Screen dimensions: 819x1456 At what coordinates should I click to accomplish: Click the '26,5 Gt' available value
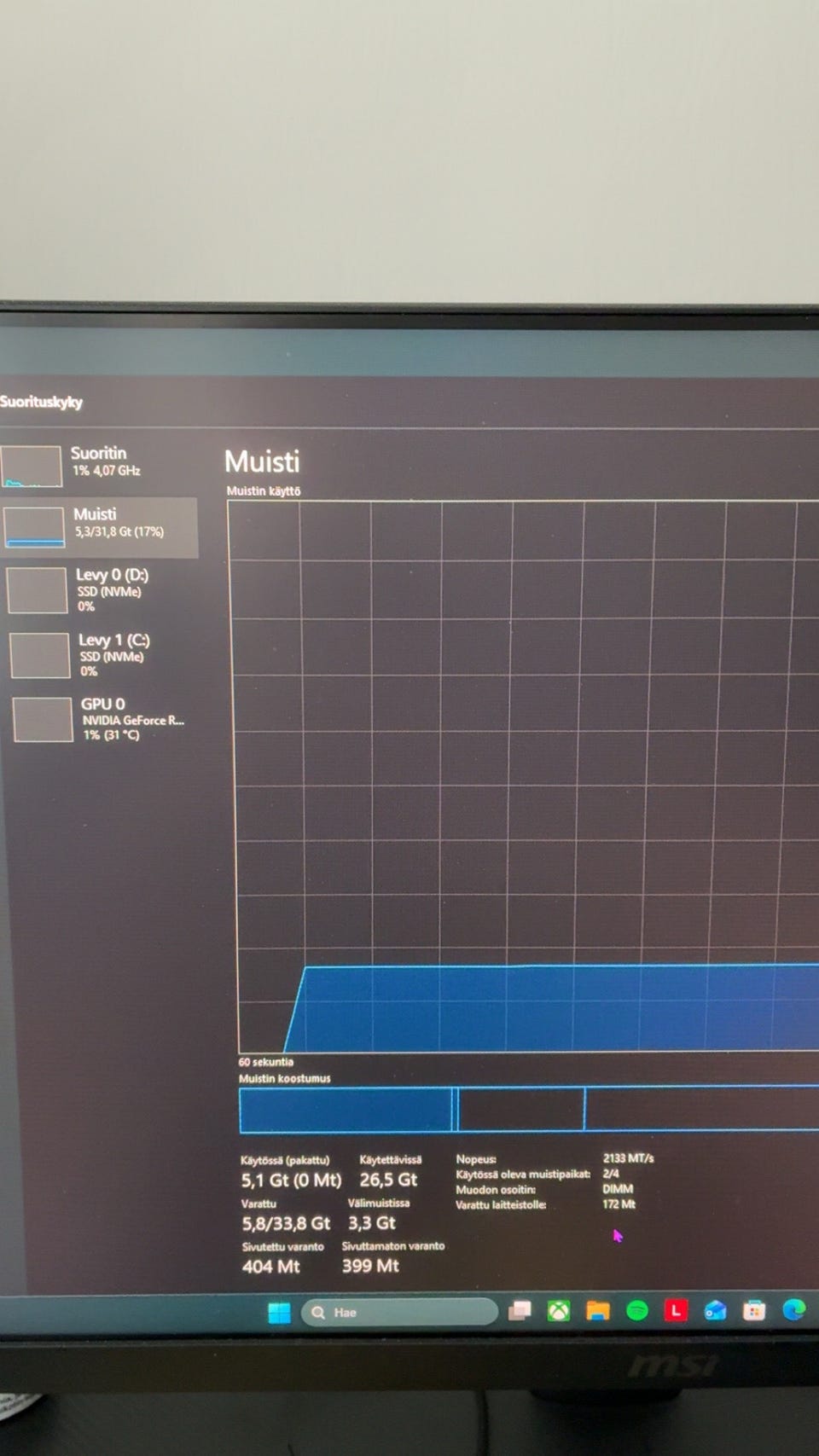(388, 1180)
